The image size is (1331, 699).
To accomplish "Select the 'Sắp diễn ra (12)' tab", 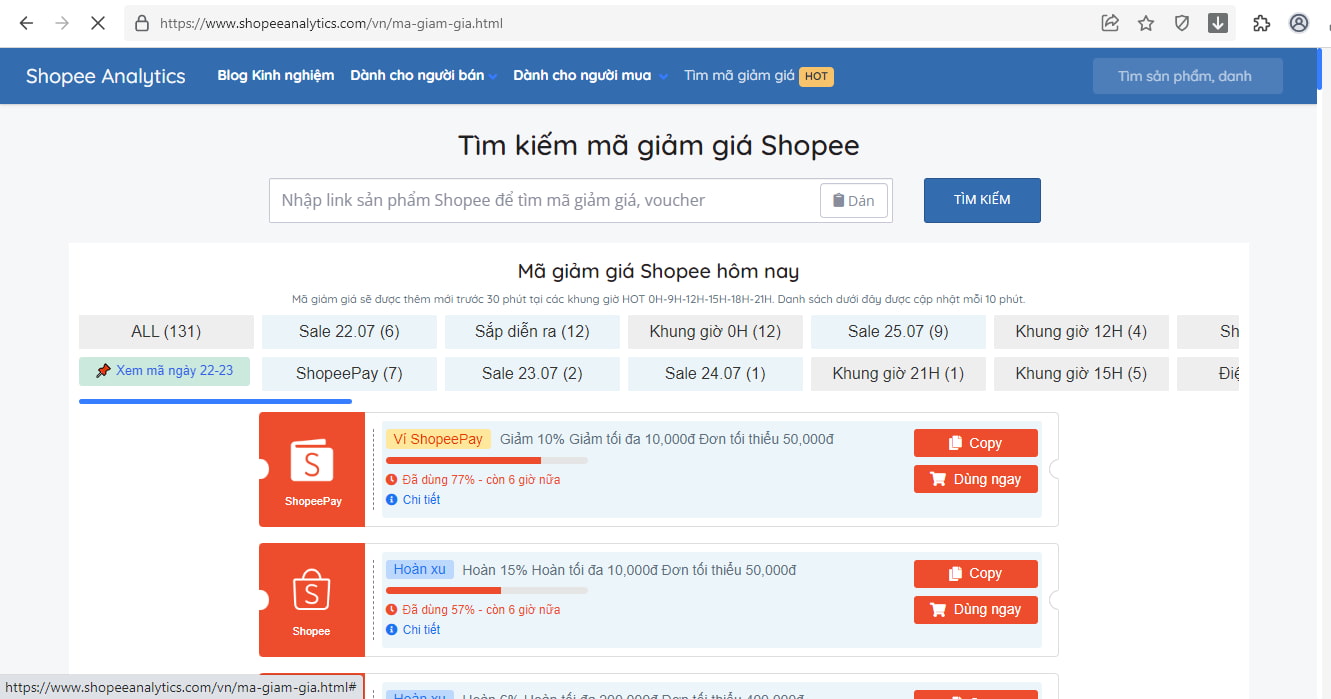I will 532,332.
